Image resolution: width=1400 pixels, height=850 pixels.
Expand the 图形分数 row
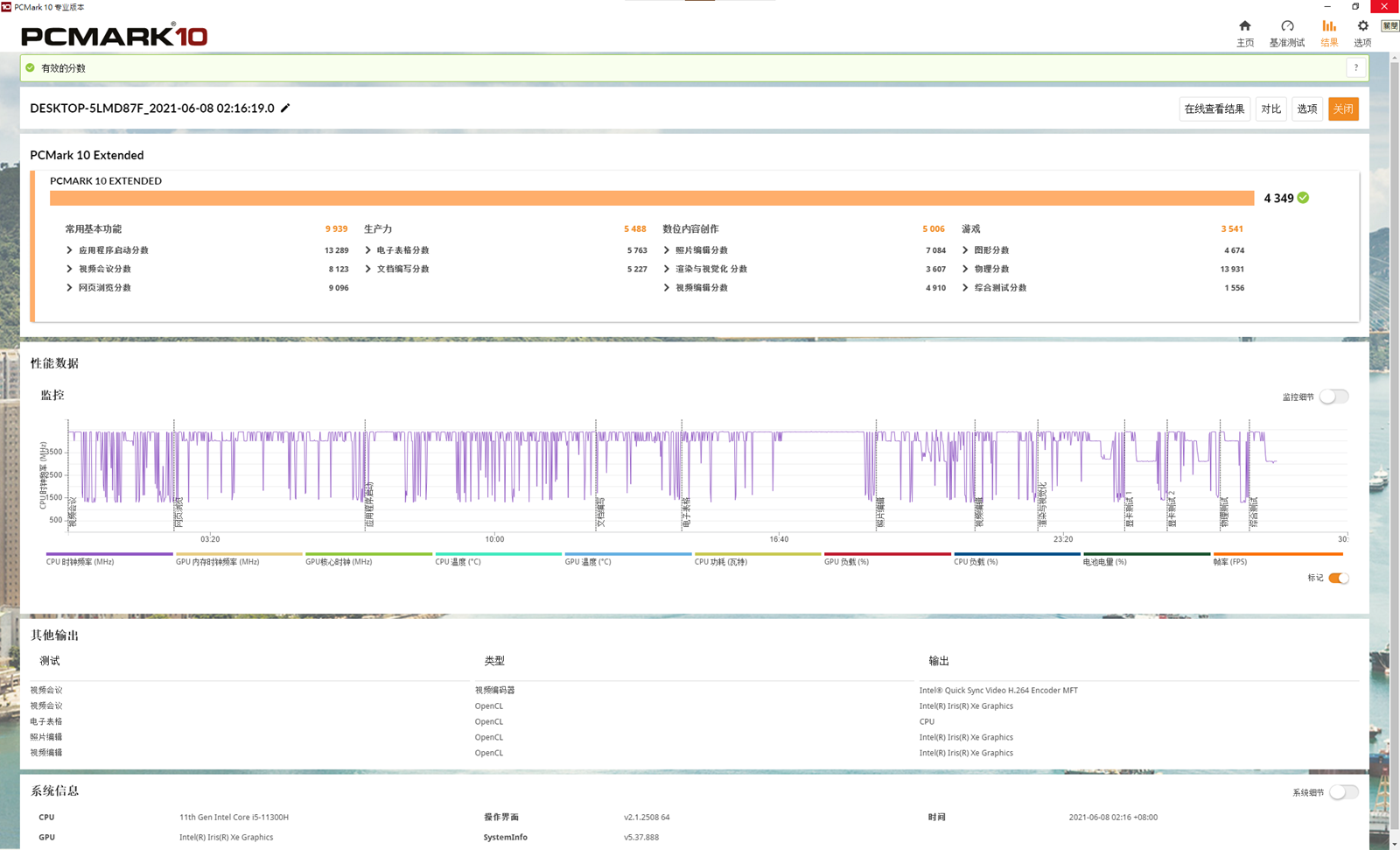tap(965, 250)
